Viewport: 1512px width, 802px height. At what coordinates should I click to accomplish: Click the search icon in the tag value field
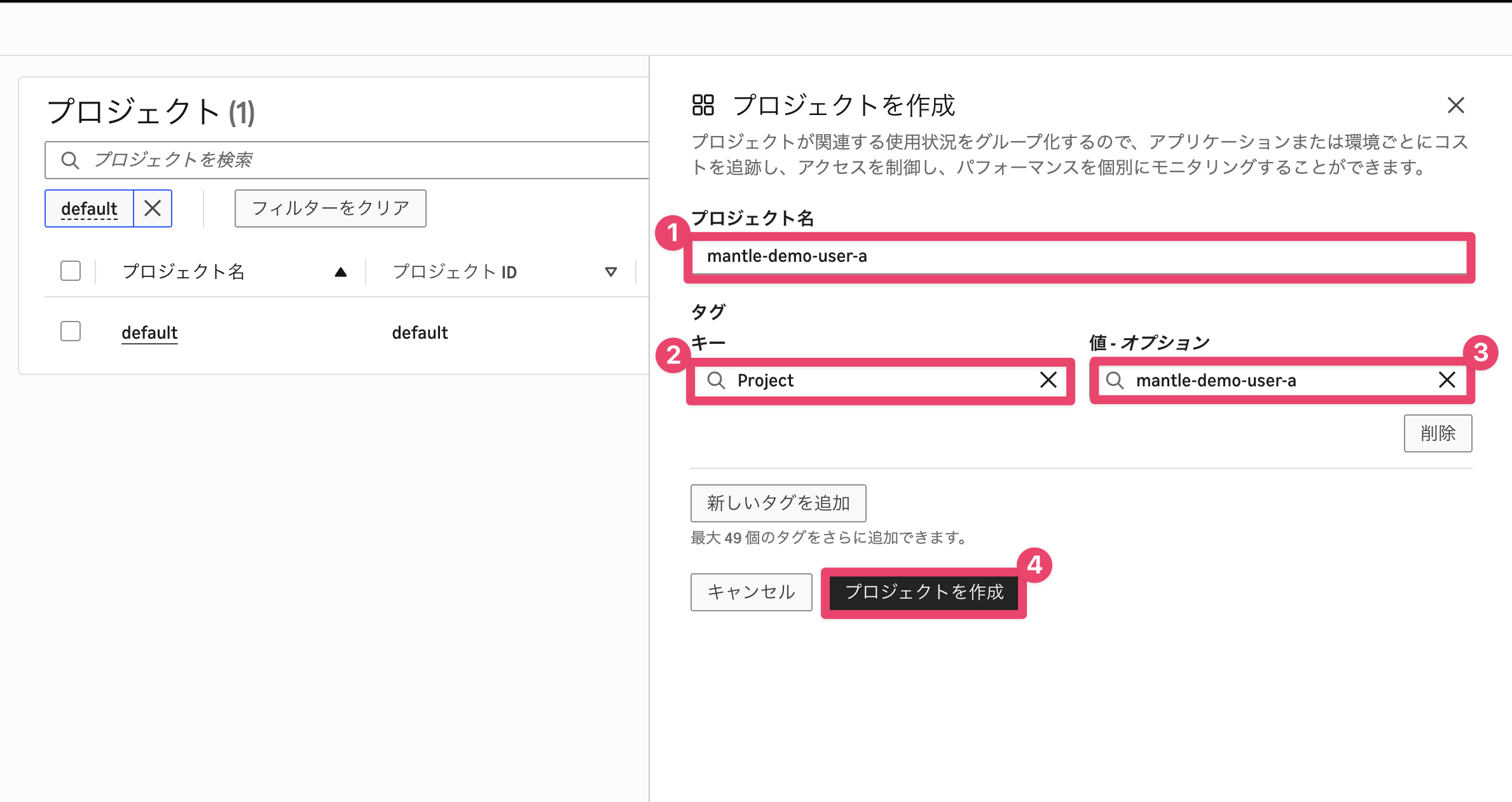[x=1115, y=380]
